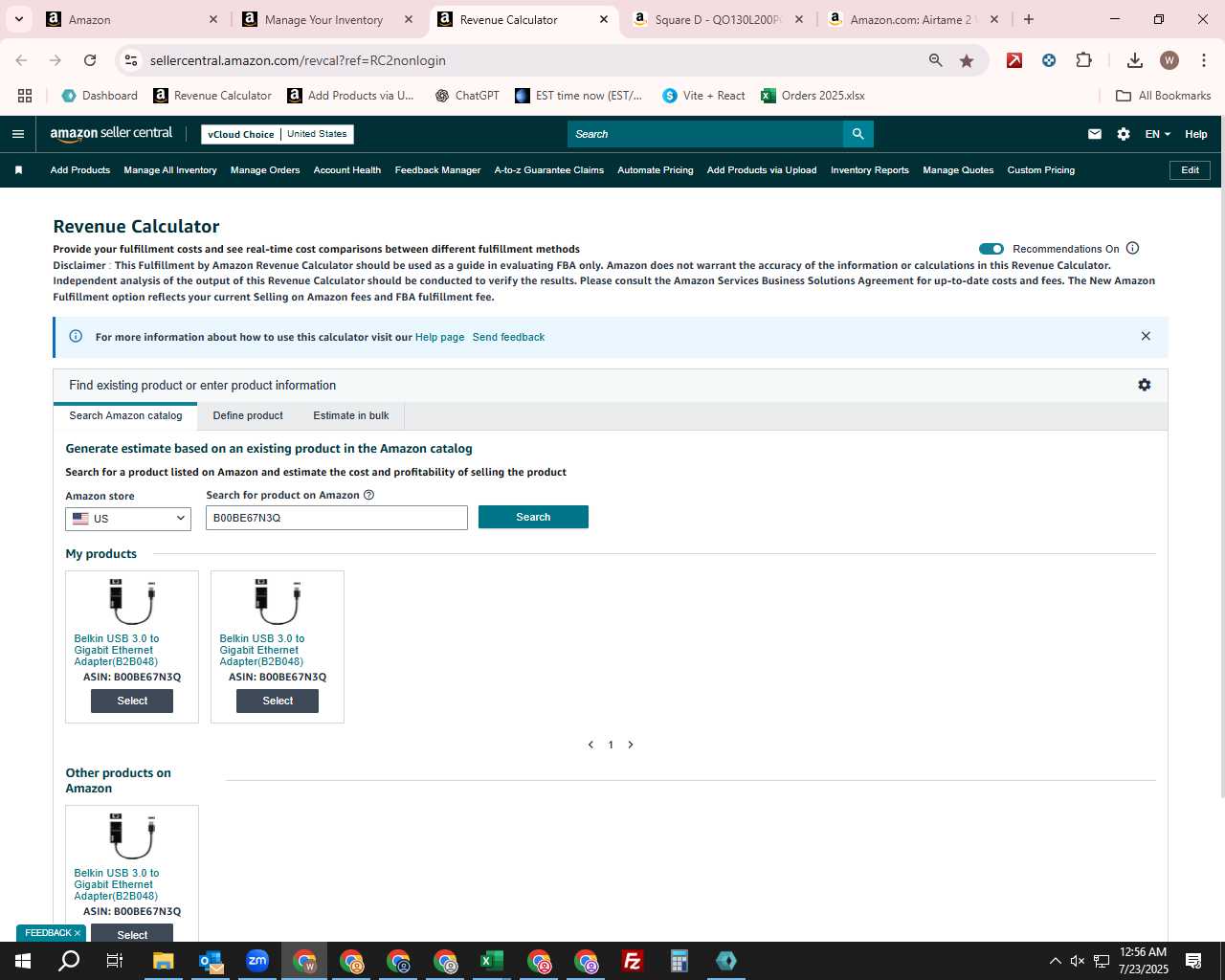This screenshot has width=1225, height=980.
Task: Open FileZilla from the taskbar
Action: click(x=633, y=961)
